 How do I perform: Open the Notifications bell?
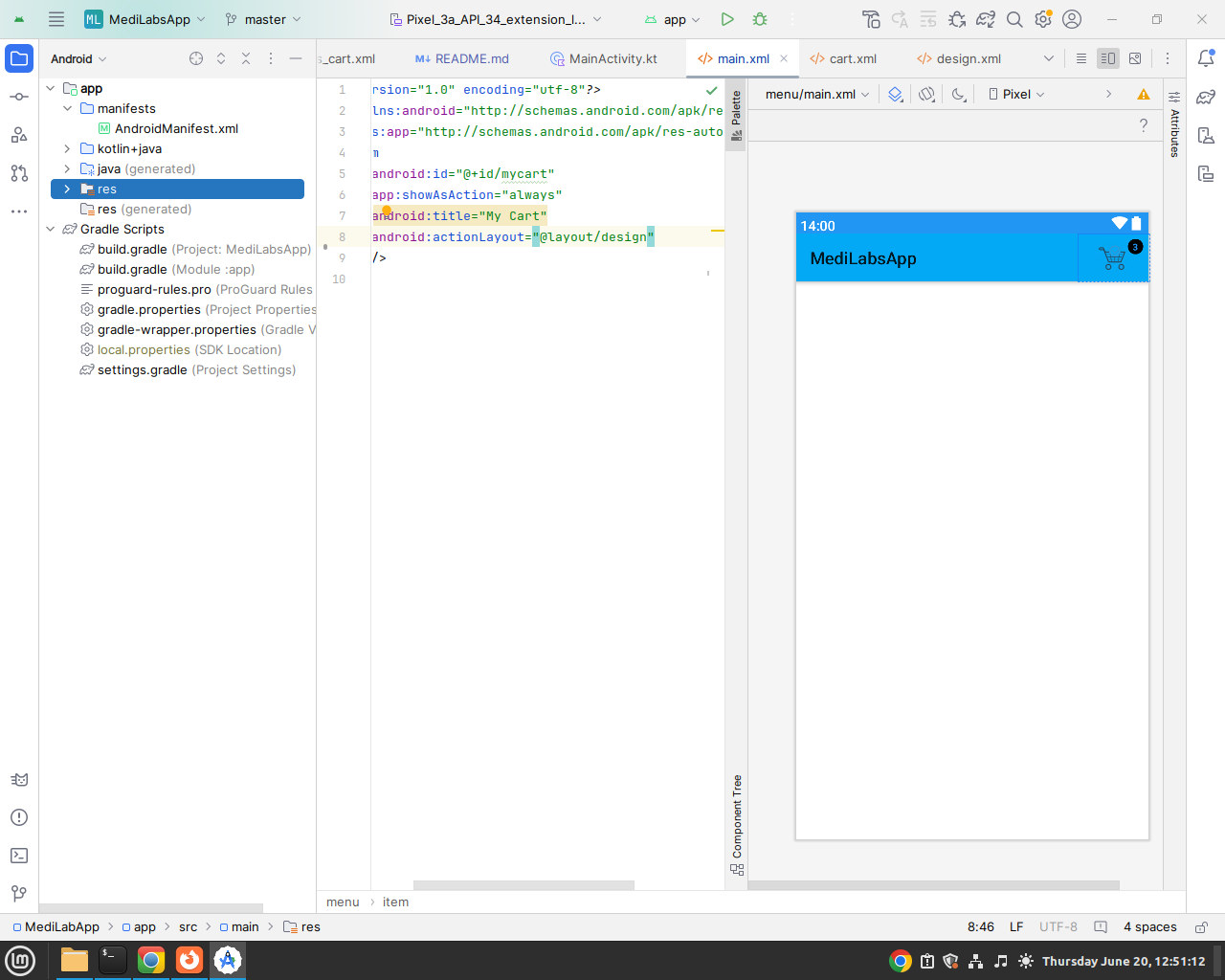(1206, 58)
